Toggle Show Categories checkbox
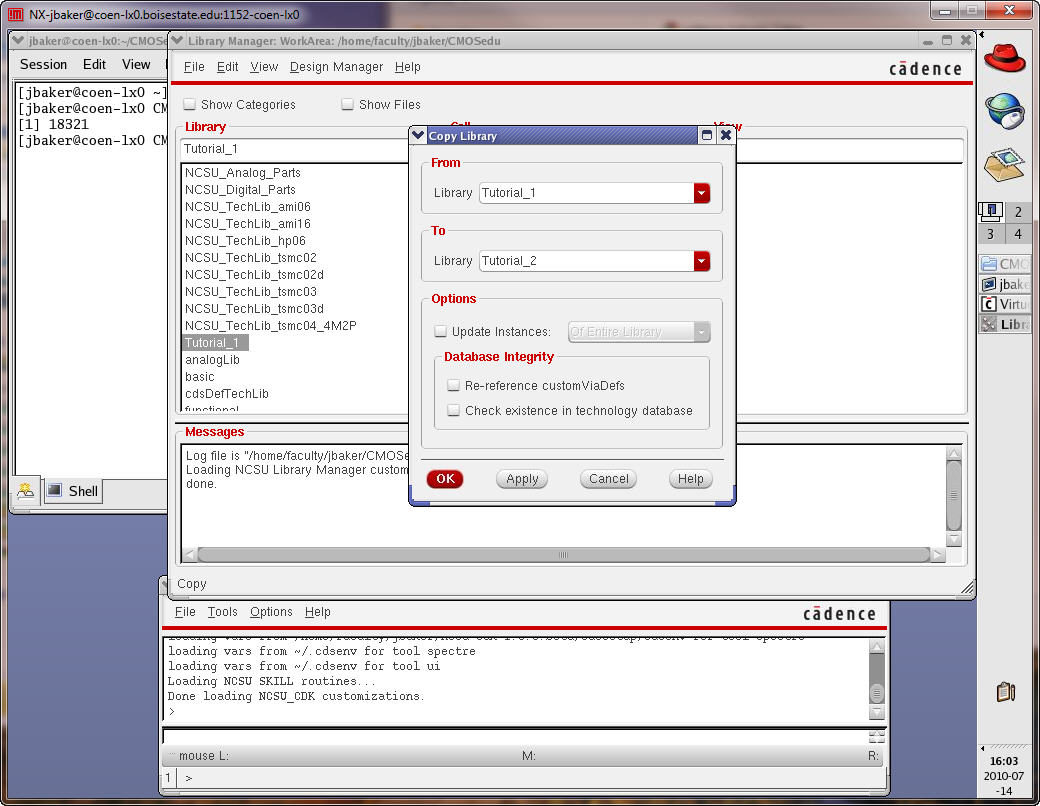 [x=190, y=104]
